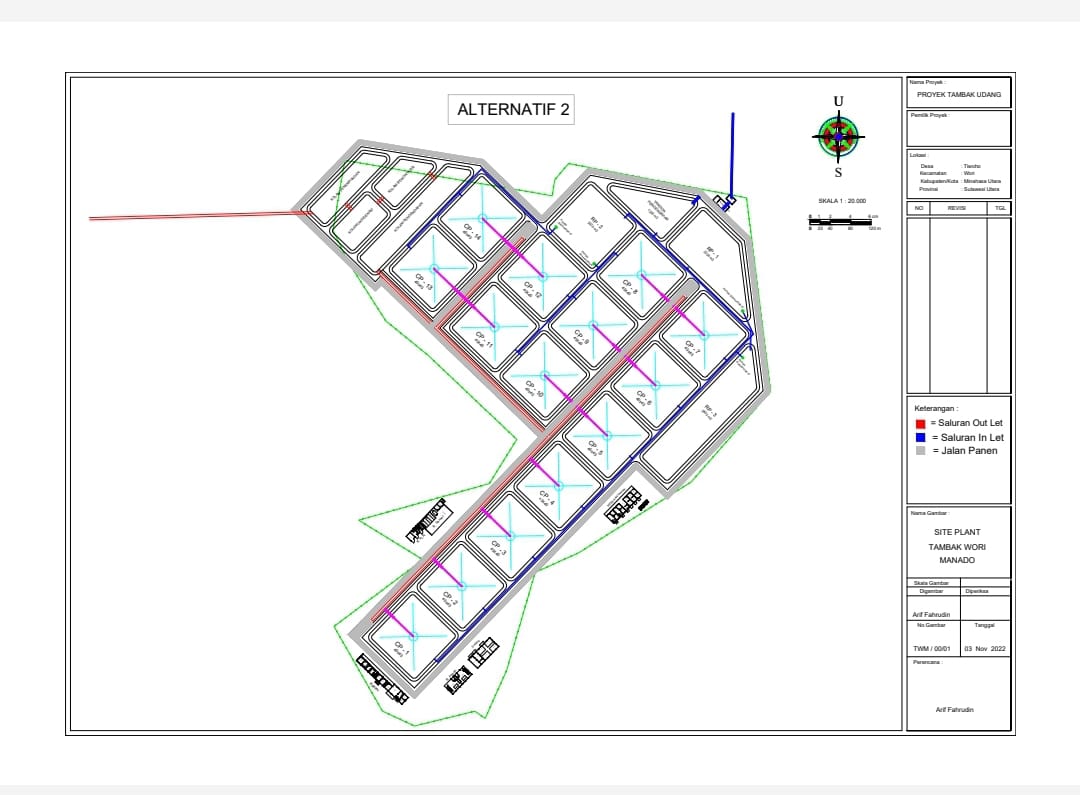
Task: Click the empty Pemilik Proyek field
Action: coord(958,132)
